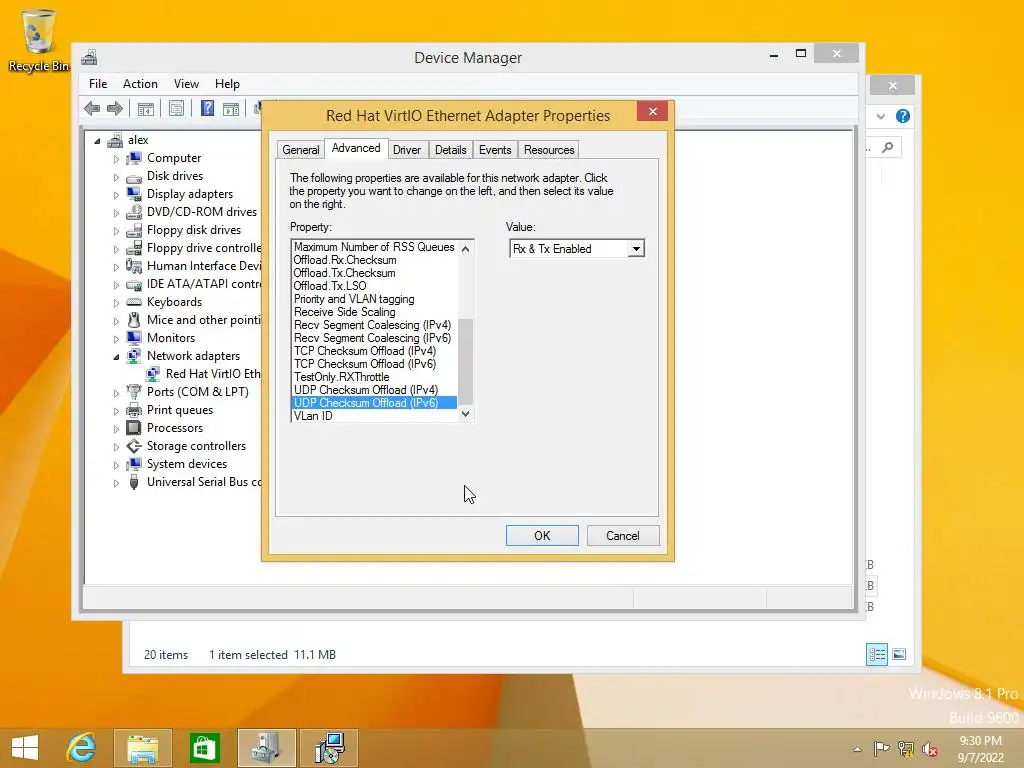Click the property list scroll down arrow
This screenshot has width=1024, height=768.
tap(466, 414)
